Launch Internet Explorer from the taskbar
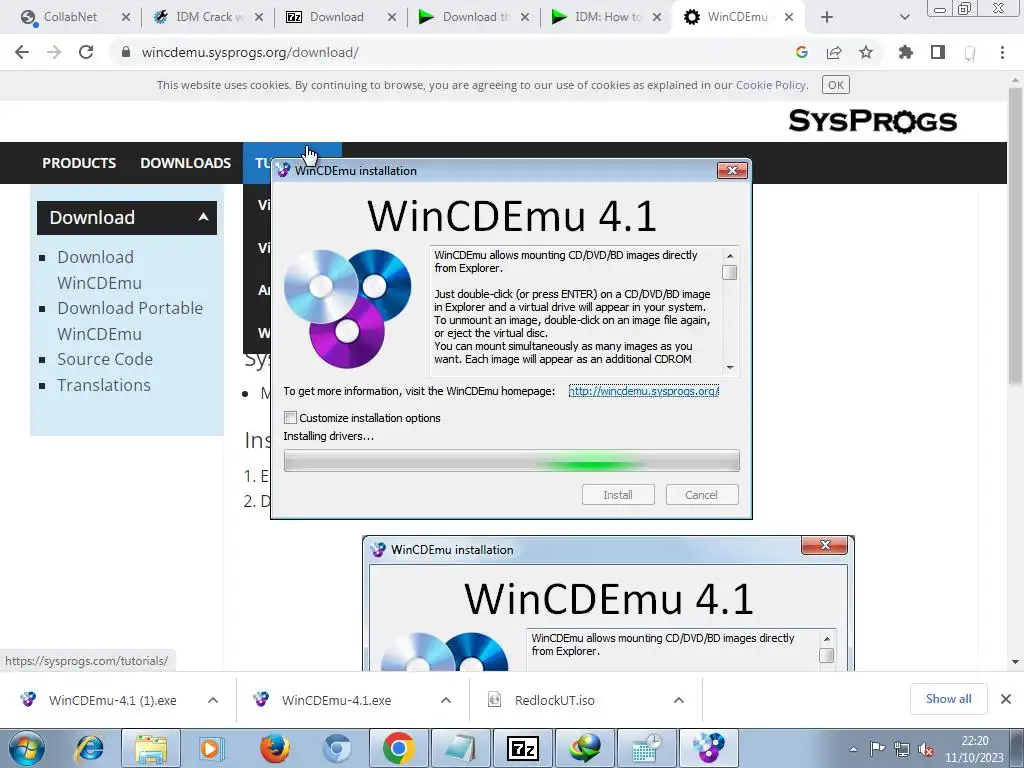Screen dimensions: 1024x768 point(89,748)
